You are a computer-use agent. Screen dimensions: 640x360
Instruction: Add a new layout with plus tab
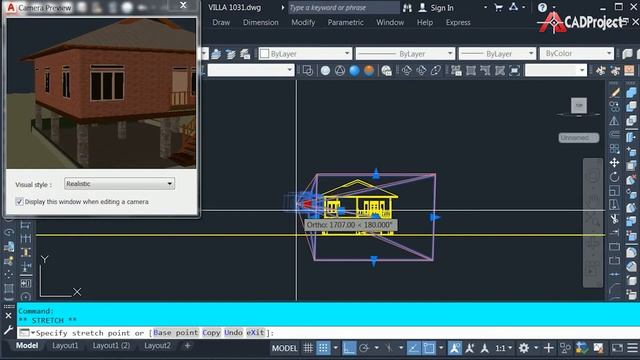tap(187, 346)
